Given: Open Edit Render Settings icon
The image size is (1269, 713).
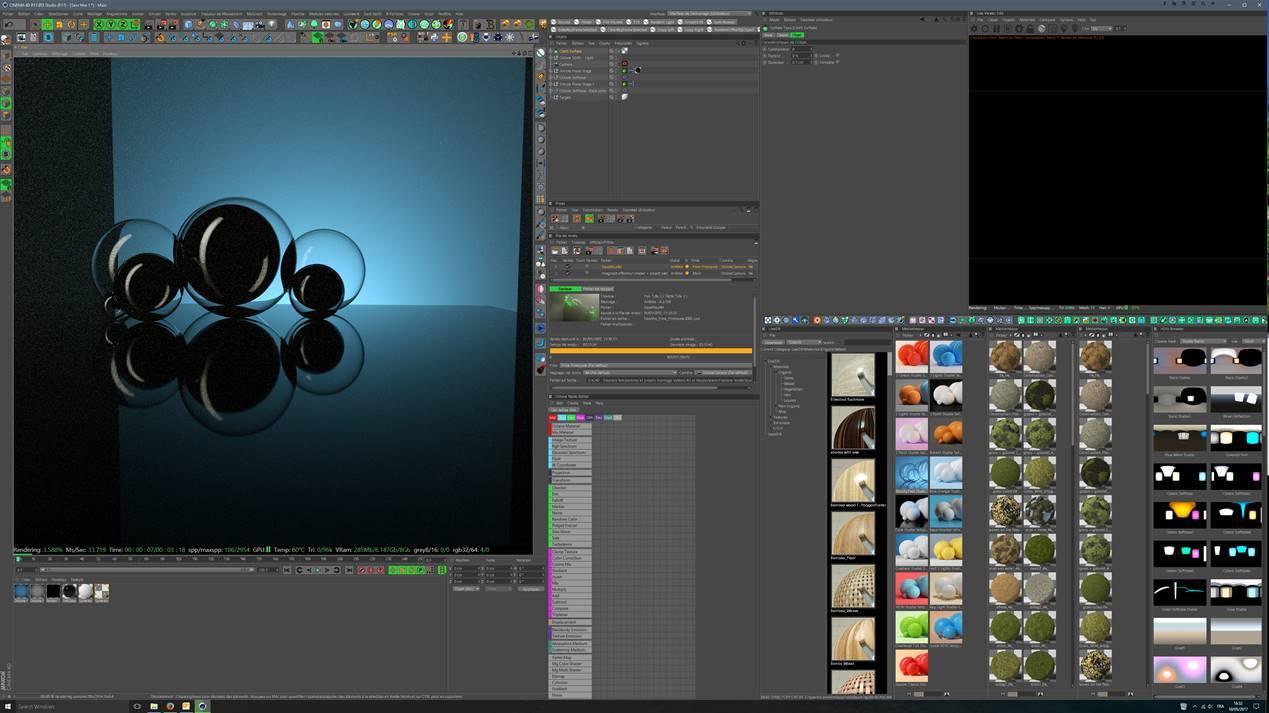Looking at the screenshot, I should pos(174,25).
